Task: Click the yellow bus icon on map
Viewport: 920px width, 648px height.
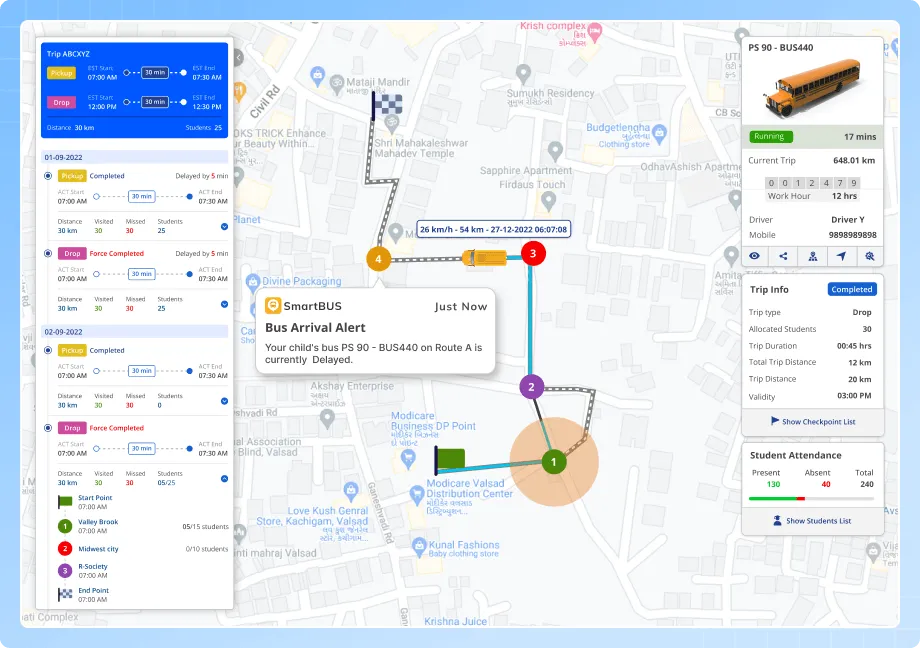Action: 482,258
